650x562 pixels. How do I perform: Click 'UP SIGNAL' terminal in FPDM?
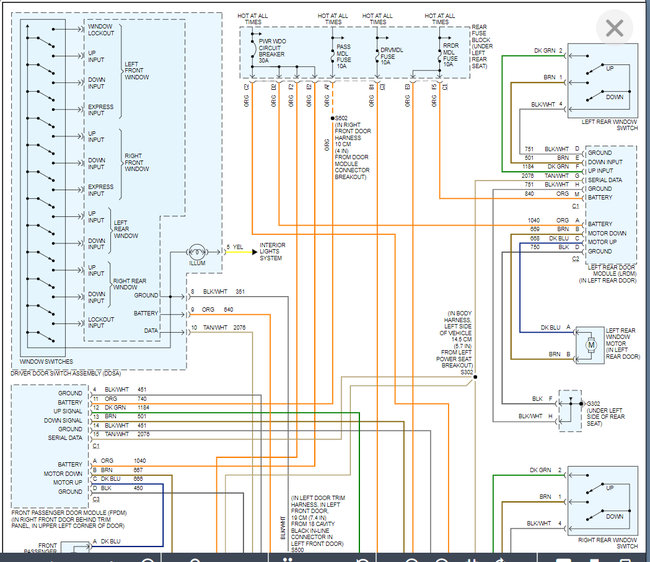point(68,411)
